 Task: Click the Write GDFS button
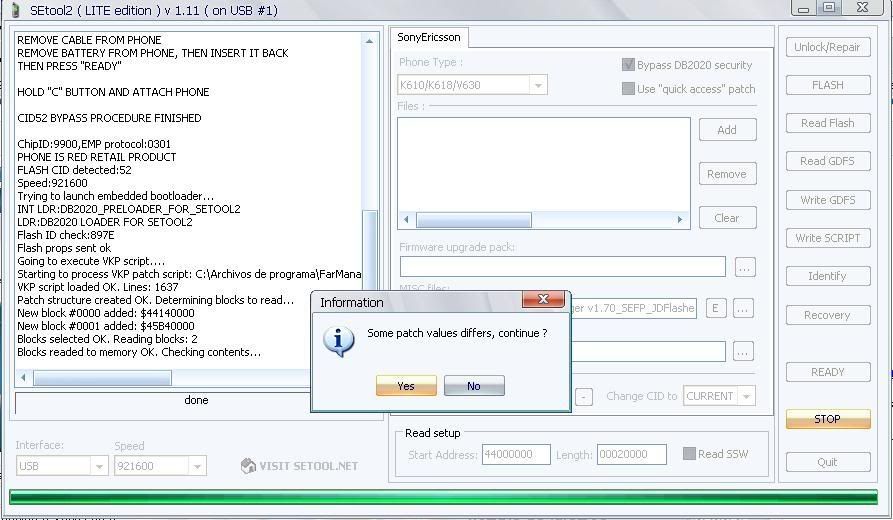[x=828, y=200]
